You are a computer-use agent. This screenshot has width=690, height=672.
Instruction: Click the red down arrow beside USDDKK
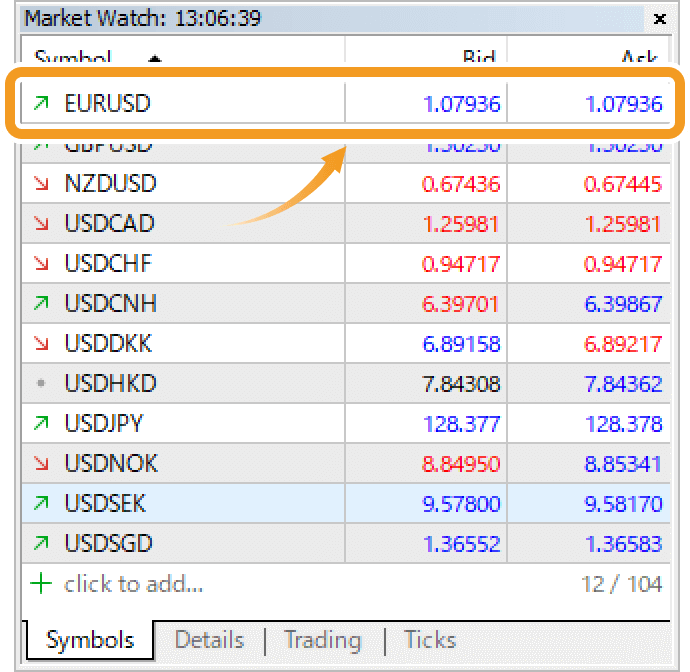41,343
